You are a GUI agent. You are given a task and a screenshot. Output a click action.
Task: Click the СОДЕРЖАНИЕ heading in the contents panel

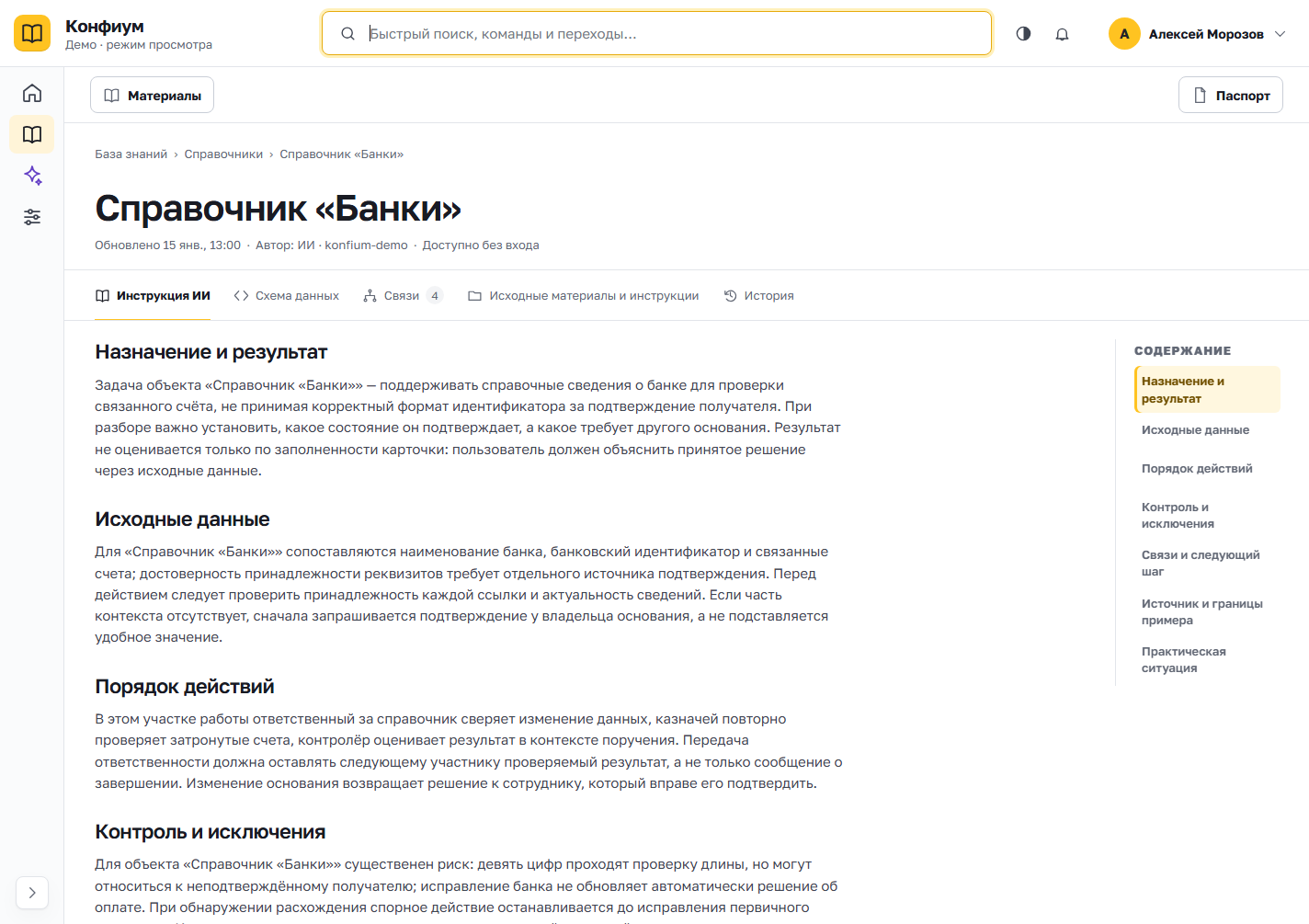(x=1182, y=351)
